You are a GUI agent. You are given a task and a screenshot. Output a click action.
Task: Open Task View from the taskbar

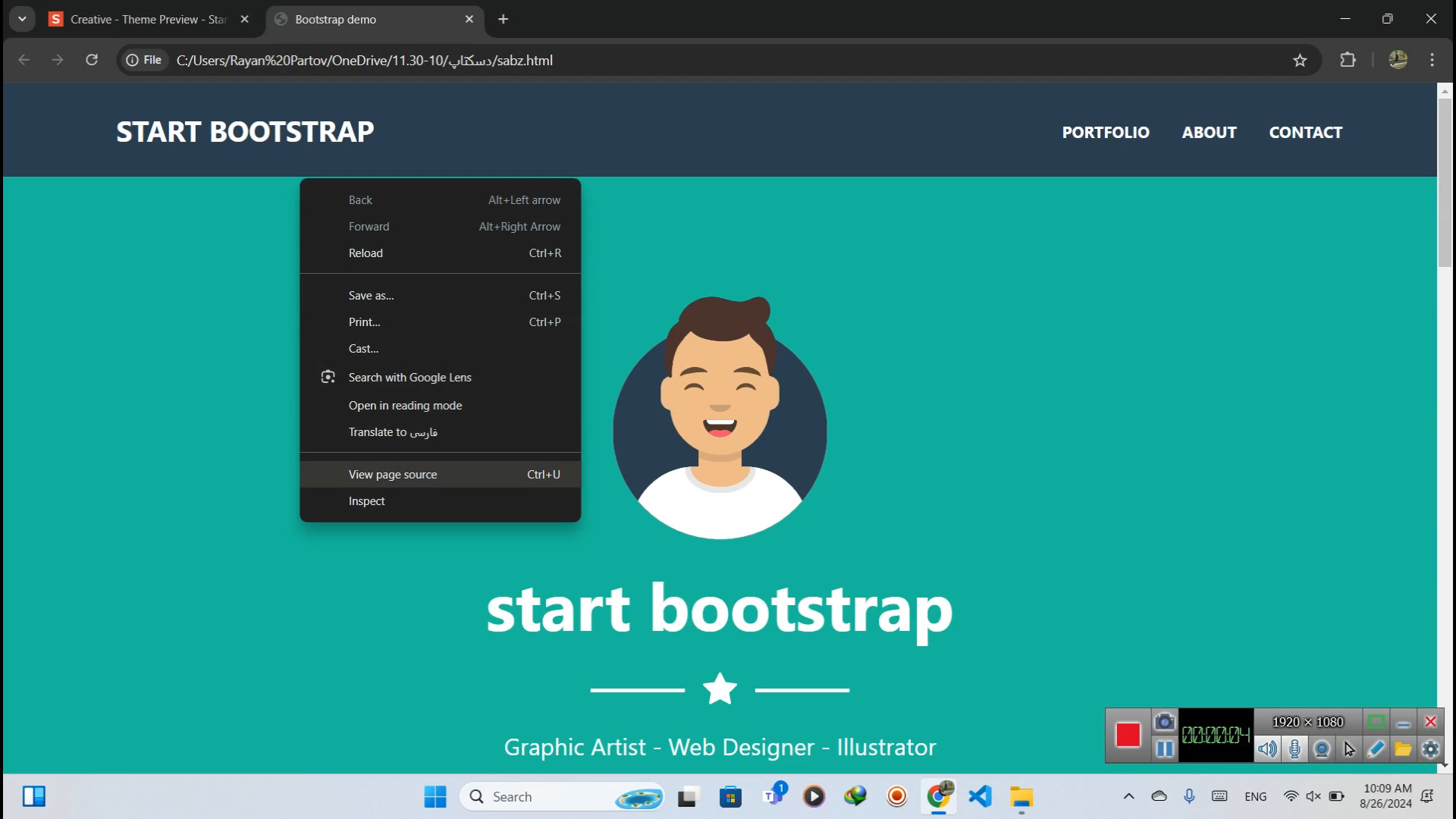tap(687, 797)
